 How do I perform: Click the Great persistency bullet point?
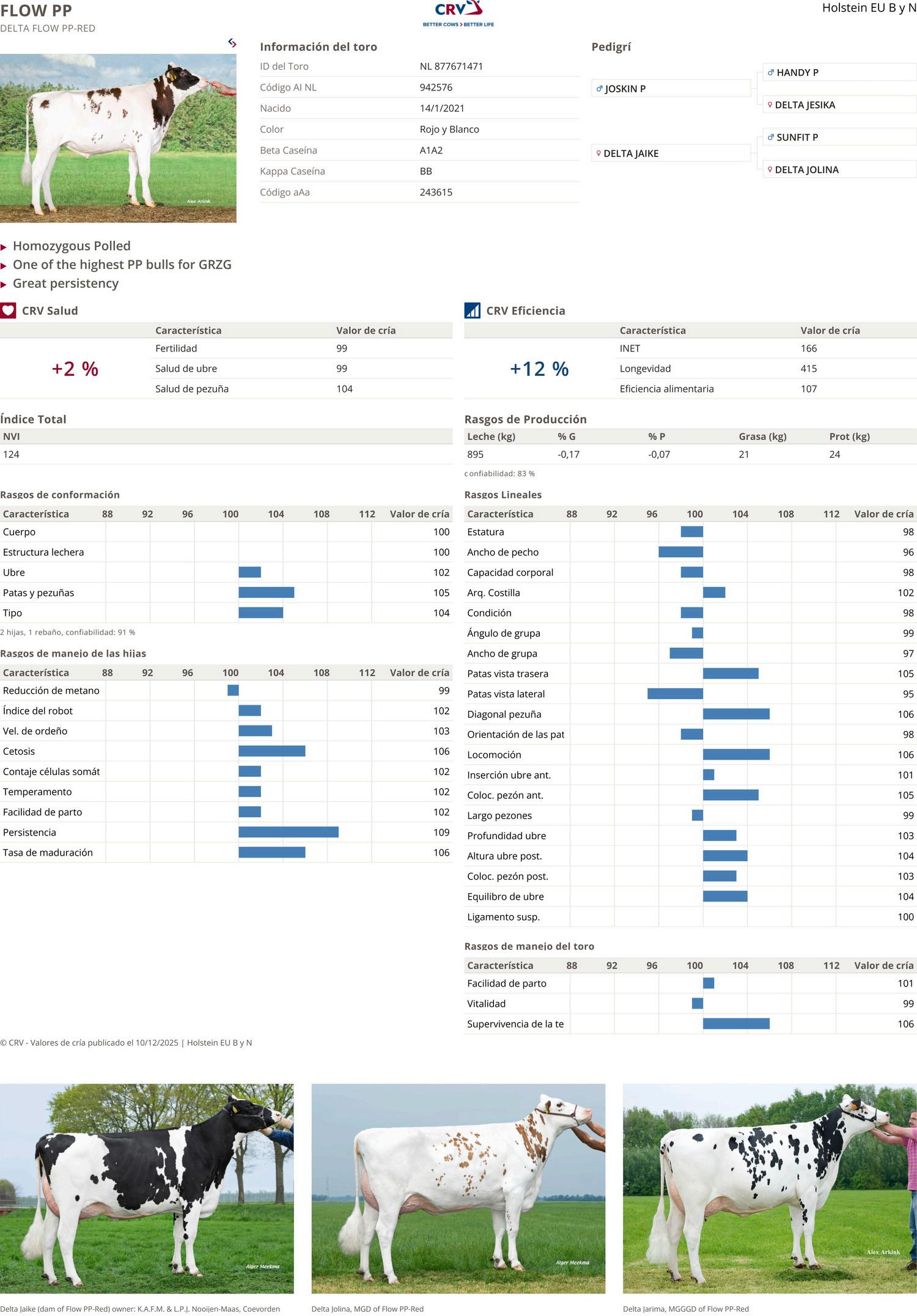65,284
